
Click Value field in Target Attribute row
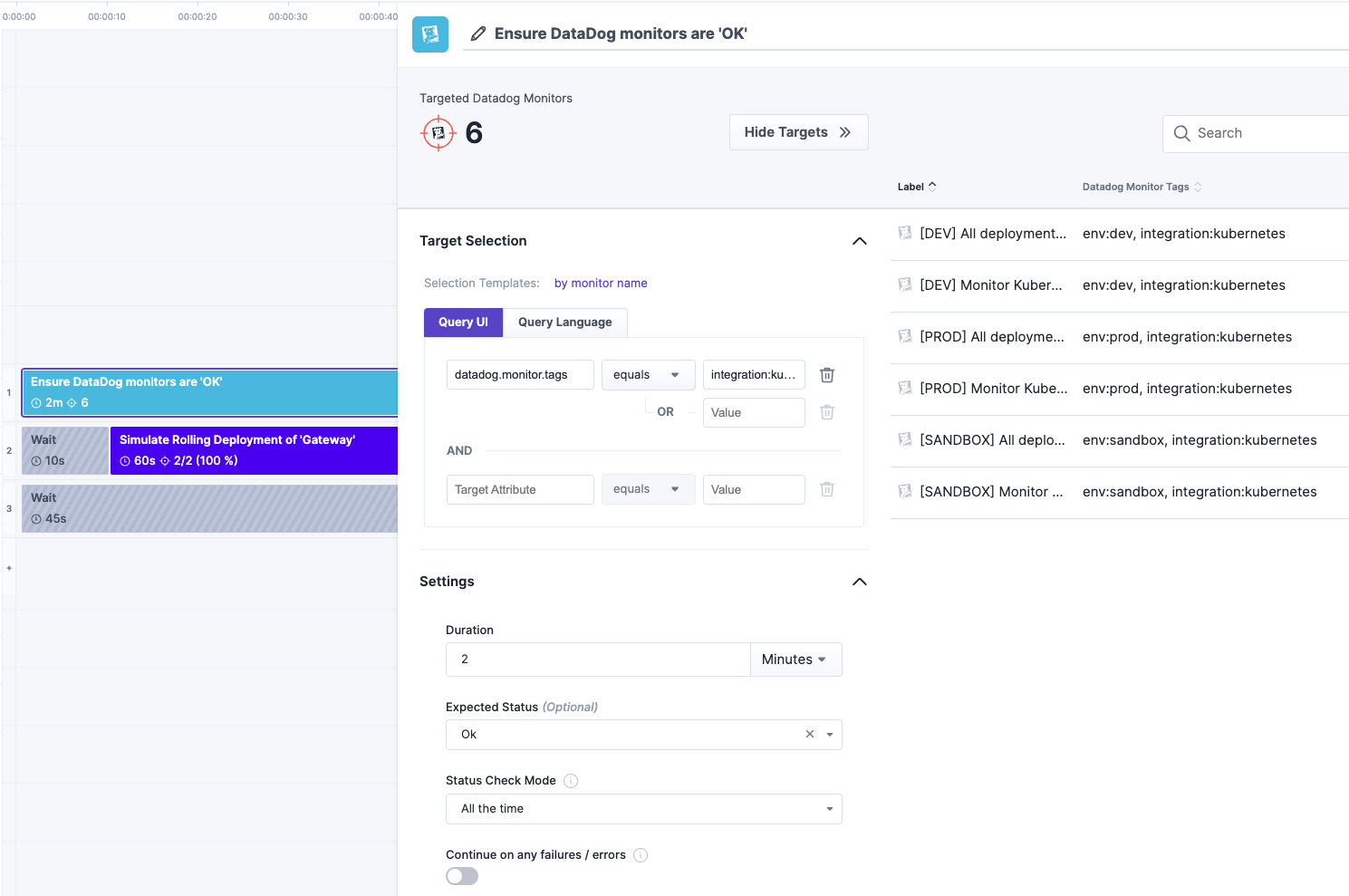pyautogui.click(x=754, y=489)
